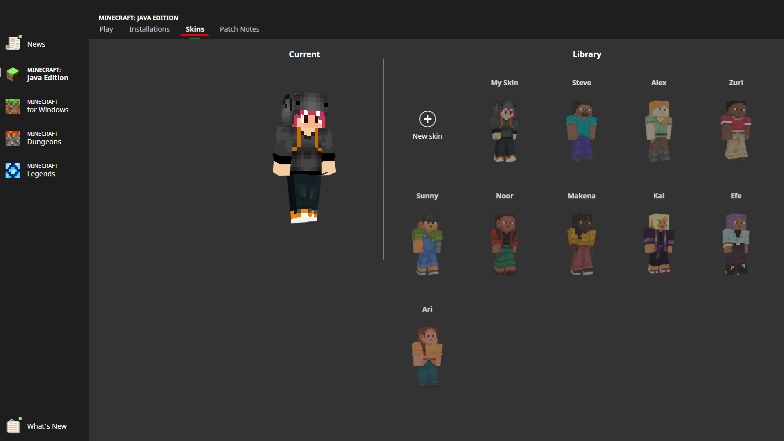Switch to the Installations tab
The width and height of the screenshot is (784, 441).
pos(149,29)
